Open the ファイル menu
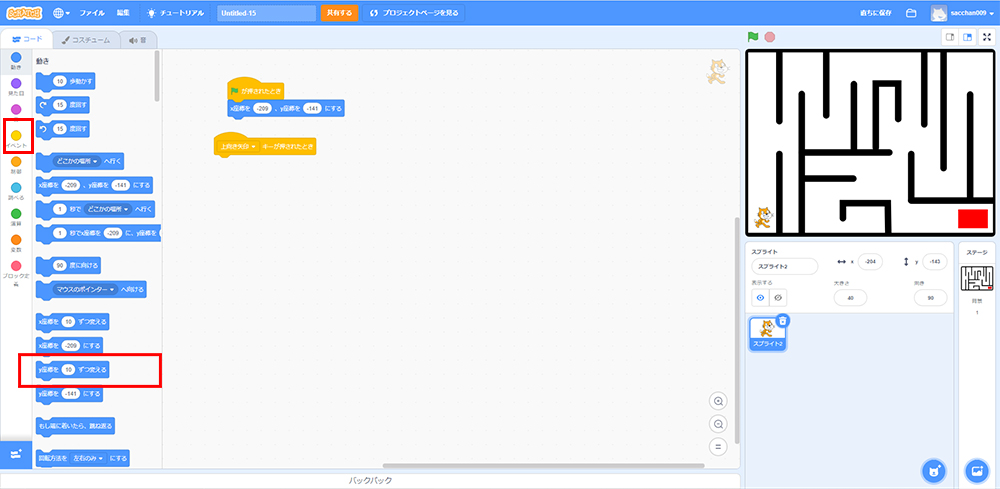This screenshot has height=489, width=1000. [x=91, y=13]
